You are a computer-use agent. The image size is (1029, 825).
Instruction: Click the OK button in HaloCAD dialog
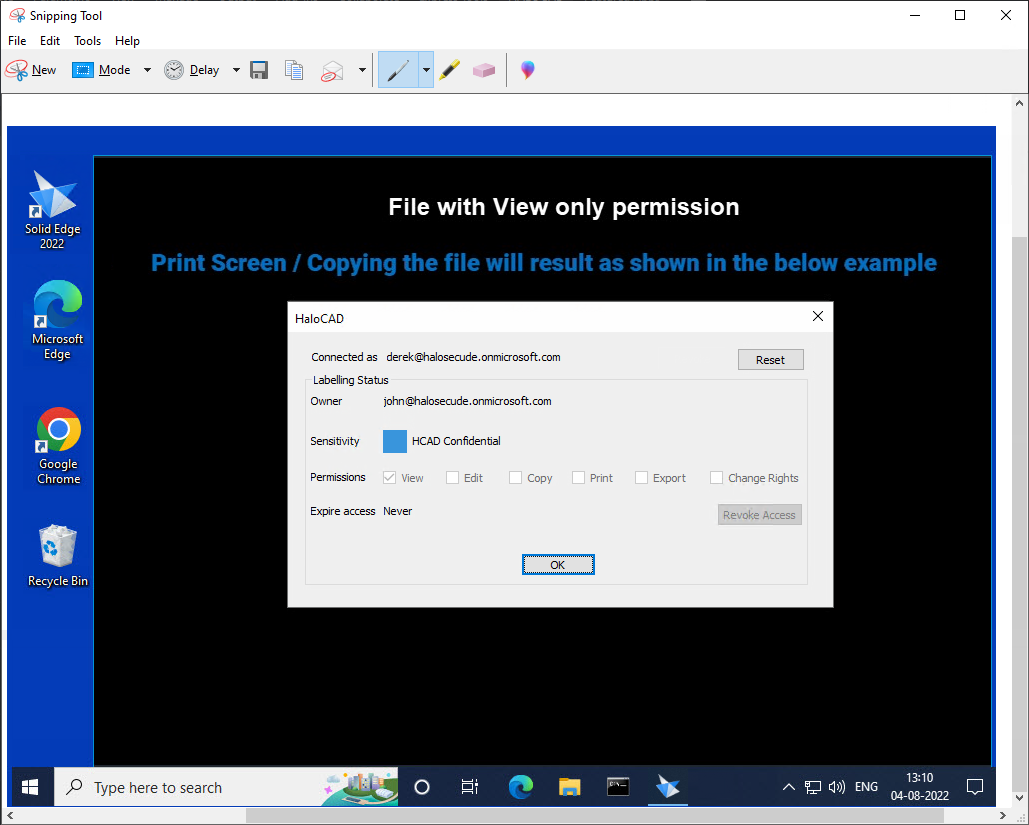[558, 565]
